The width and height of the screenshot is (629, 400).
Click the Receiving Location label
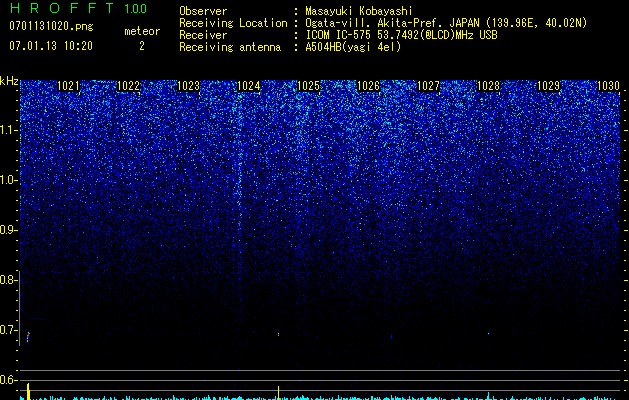(233, 23)
